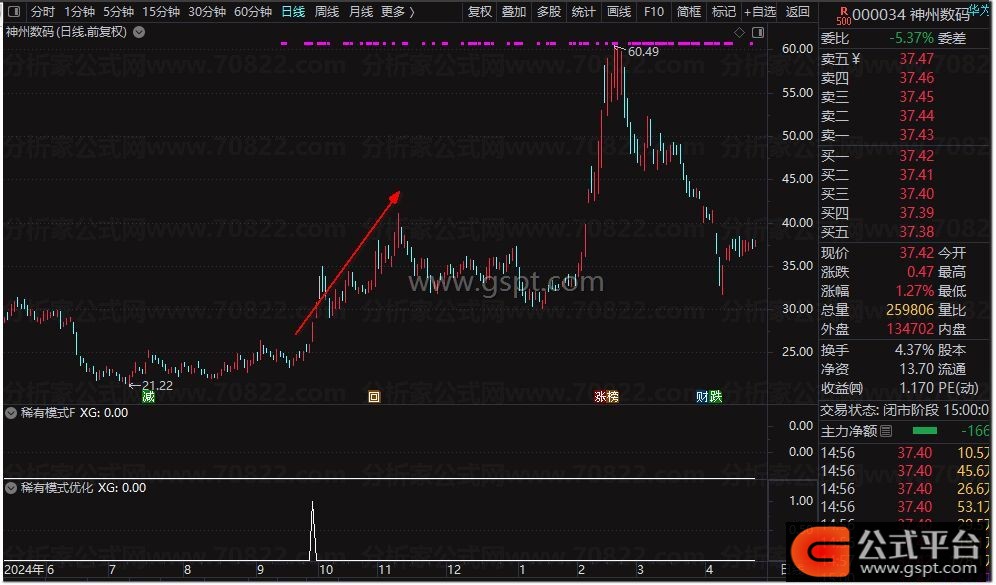
Task: Expand the 稀有模式F indicator dropdown
Action: [x=11, y=413]
